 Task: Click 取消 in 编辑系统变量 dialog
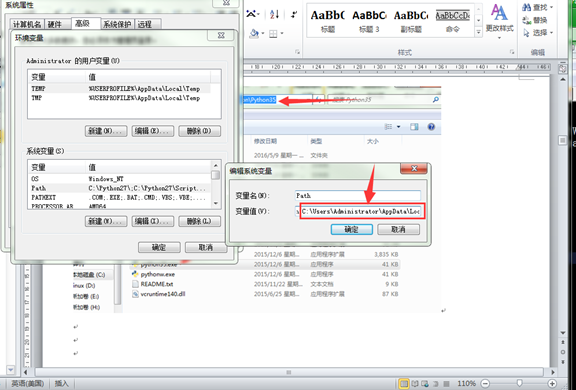click(x=398, y=230)
